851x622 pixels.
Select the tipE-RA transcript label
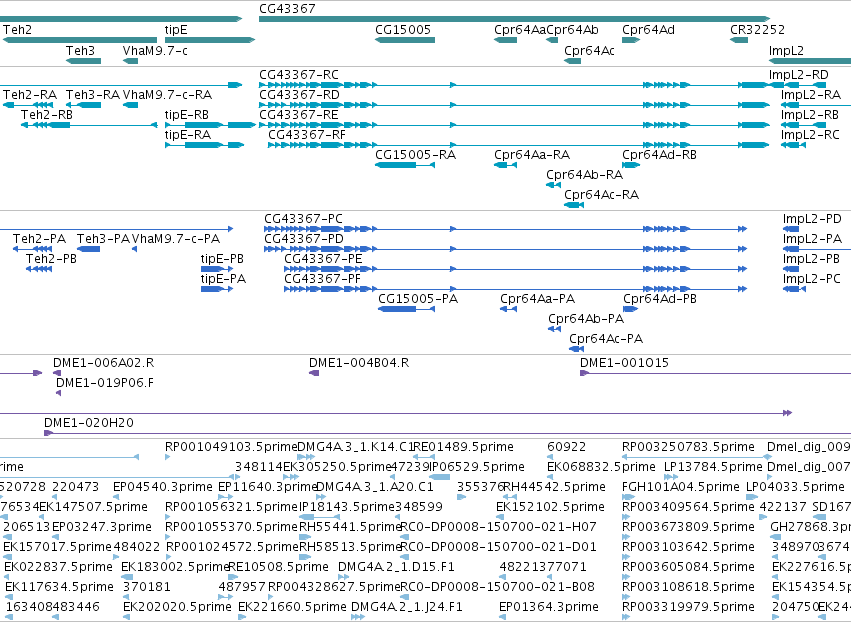188,135
